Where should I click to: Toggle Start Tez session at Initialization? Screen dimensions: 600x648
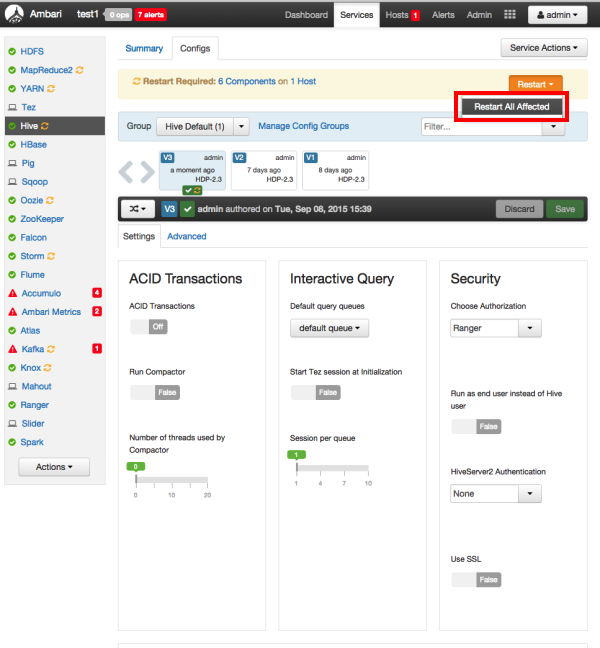coord(316,392)
